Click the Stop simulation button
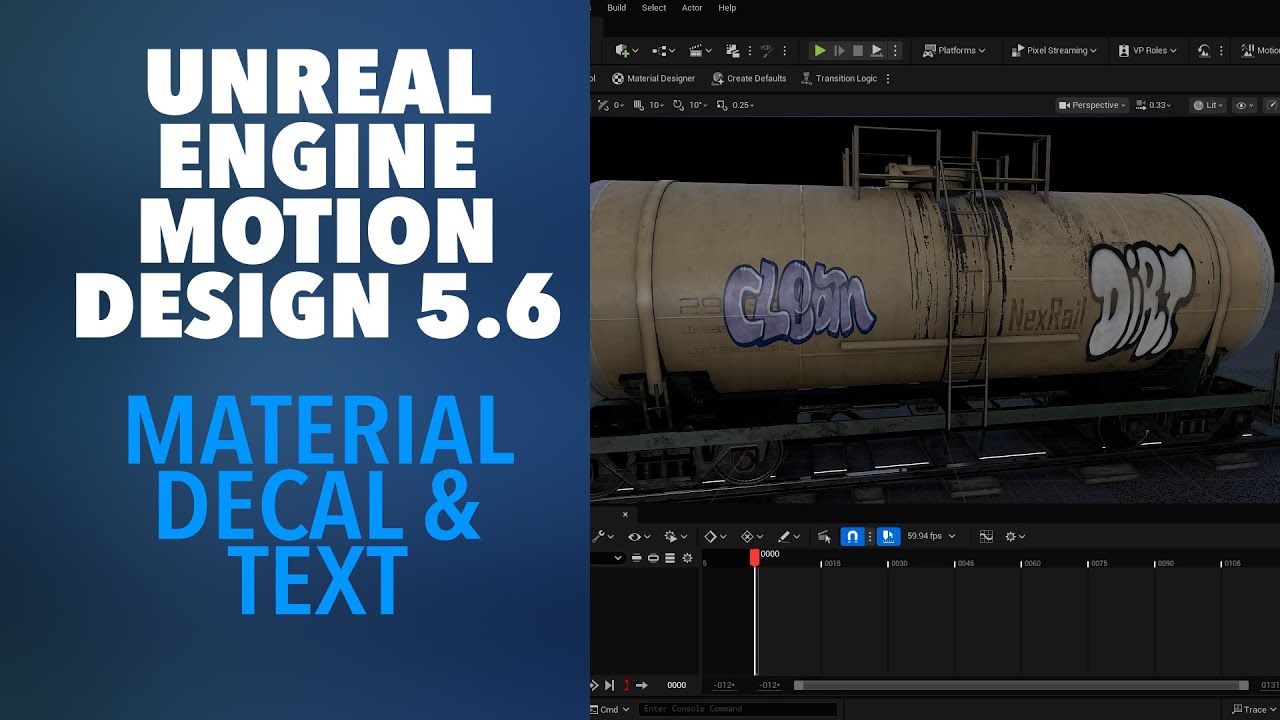This screenshot has height=720, width=1280. point(858,50)
